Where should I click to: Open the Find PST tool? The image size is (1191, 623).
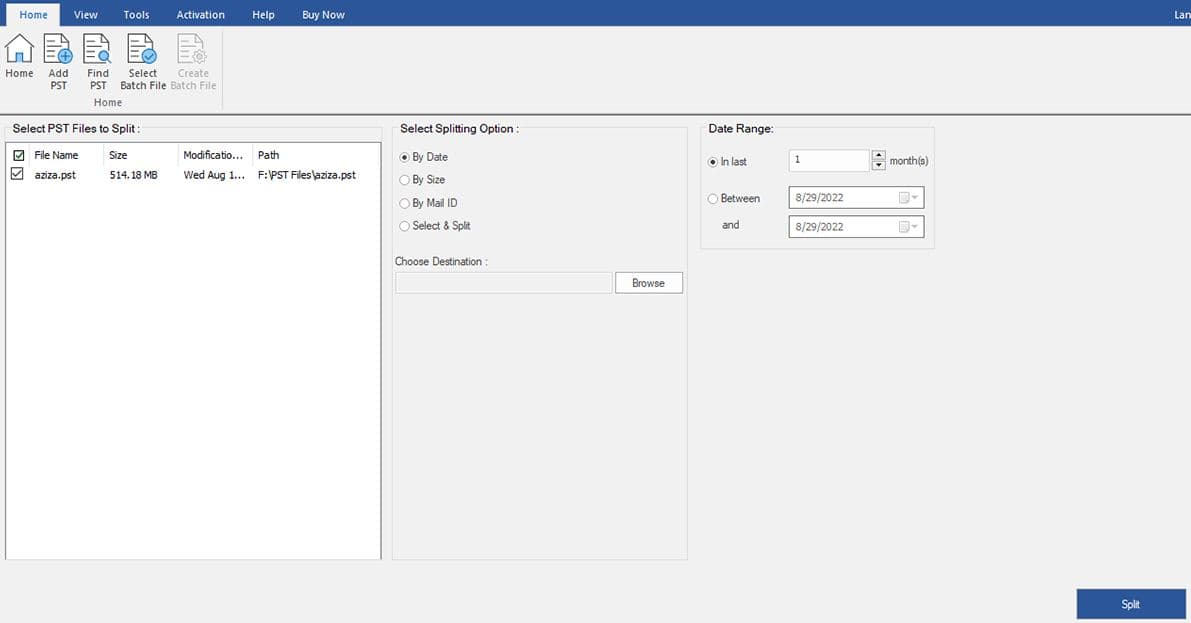[x=97, y=62]
